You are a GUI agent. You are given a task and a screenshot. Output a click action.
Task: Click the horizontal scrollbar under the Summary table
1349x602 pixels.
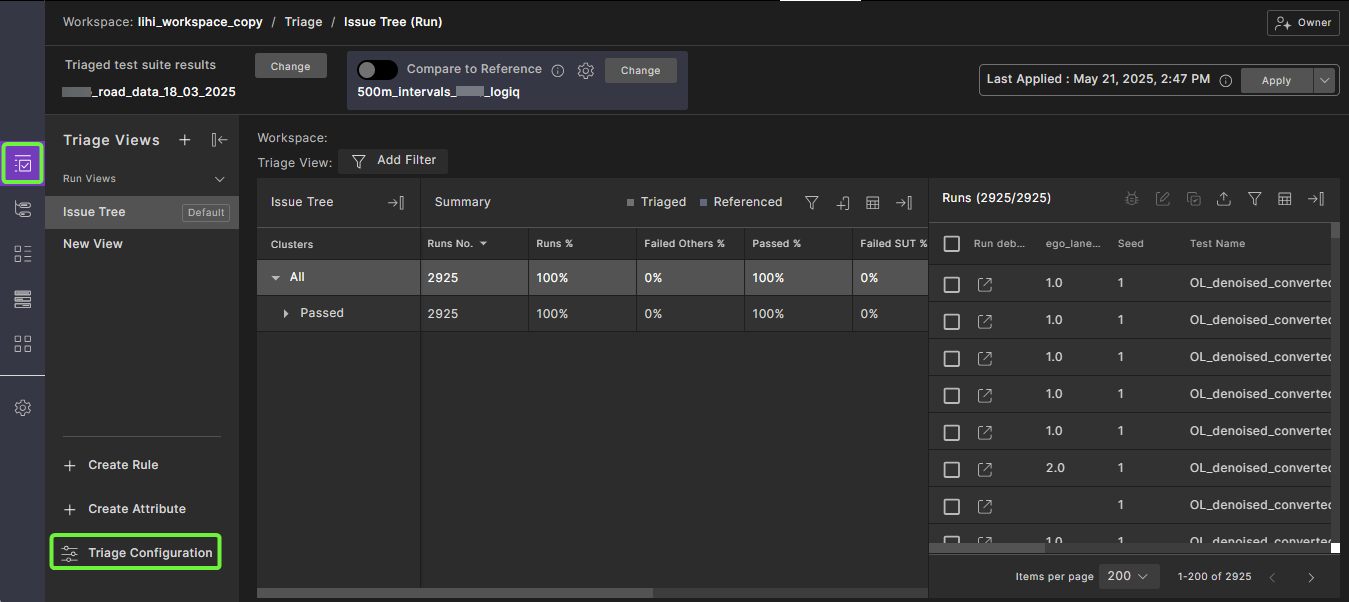(455, 593)
